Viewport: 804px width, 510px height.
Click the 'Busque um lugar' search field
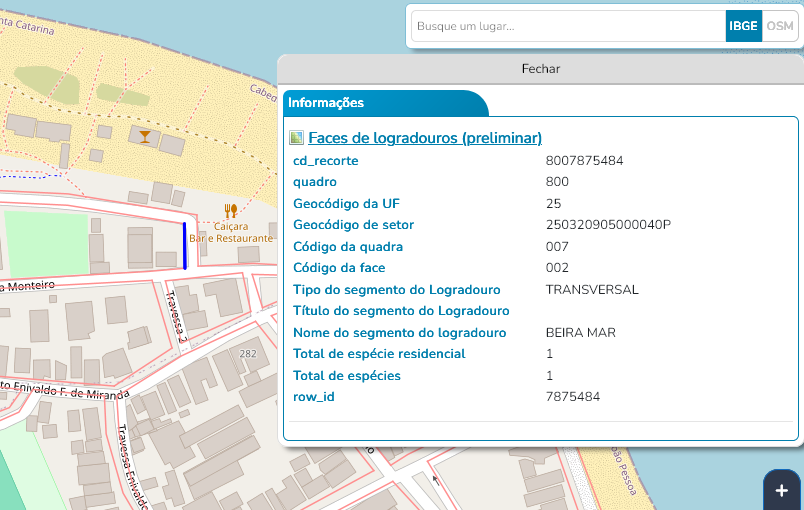pyautogui.click(x=567, y=26)
